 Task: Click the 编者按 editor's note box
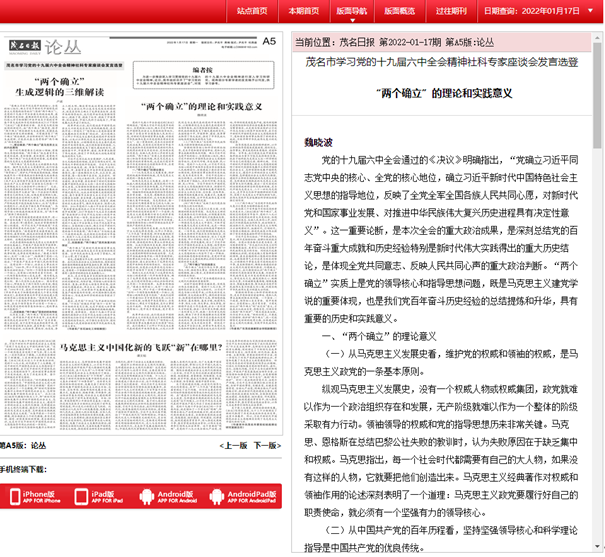203,75
